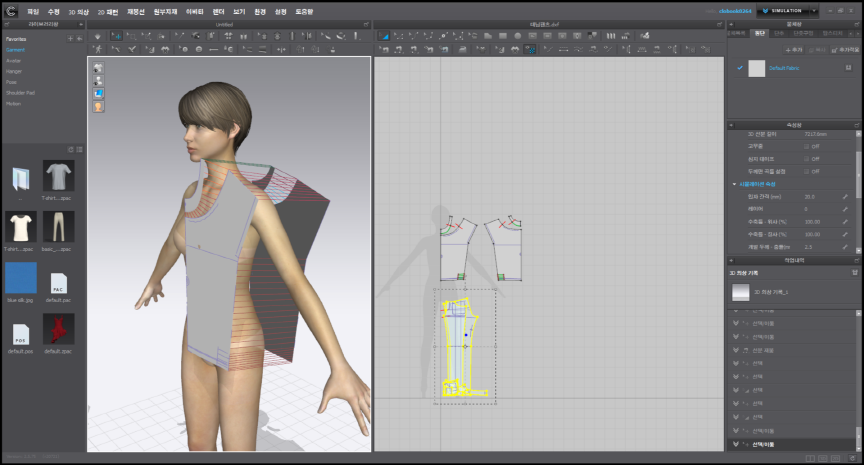This screenshot has height=465, width=864.
Task: Toggle the 심지 테이프 Off checkbox
Action: pyautogui.click(x=806, y=159)
